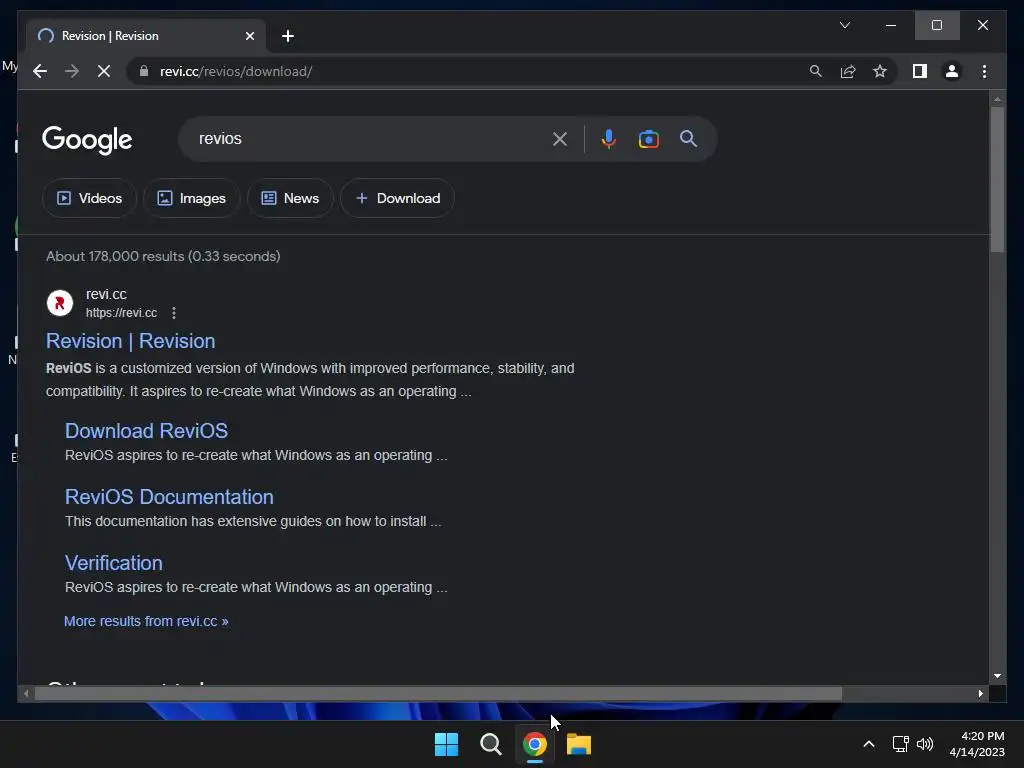Open the Verification link

coord(114,563)
